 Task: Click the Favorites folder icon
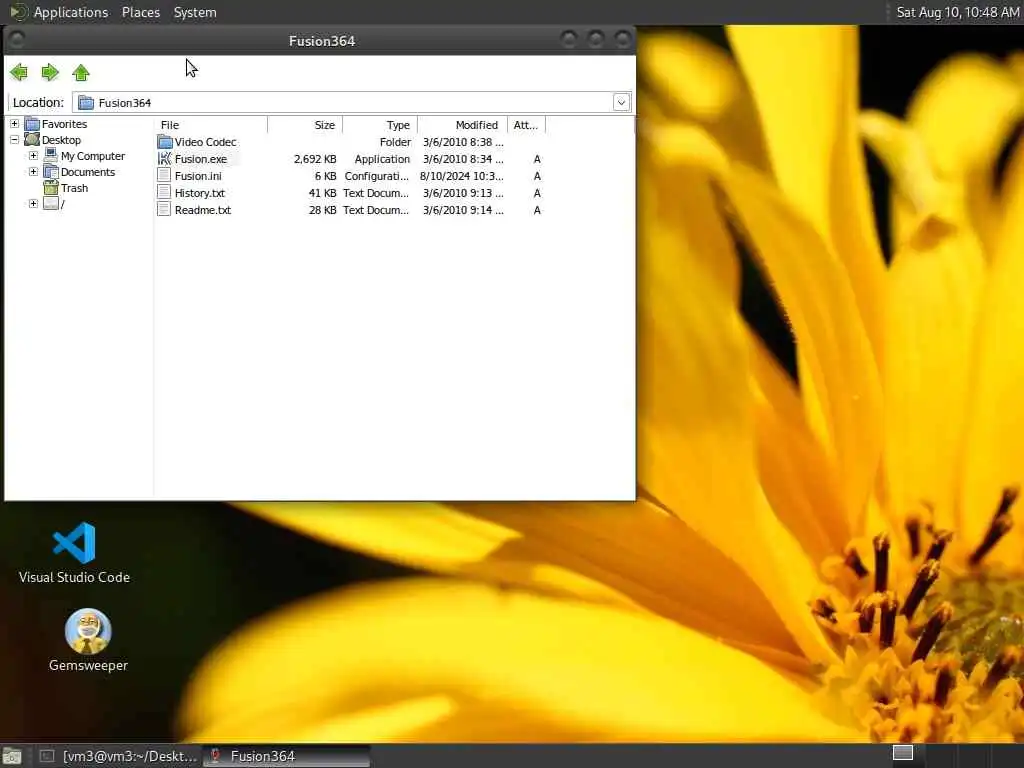tap(32, 123)
